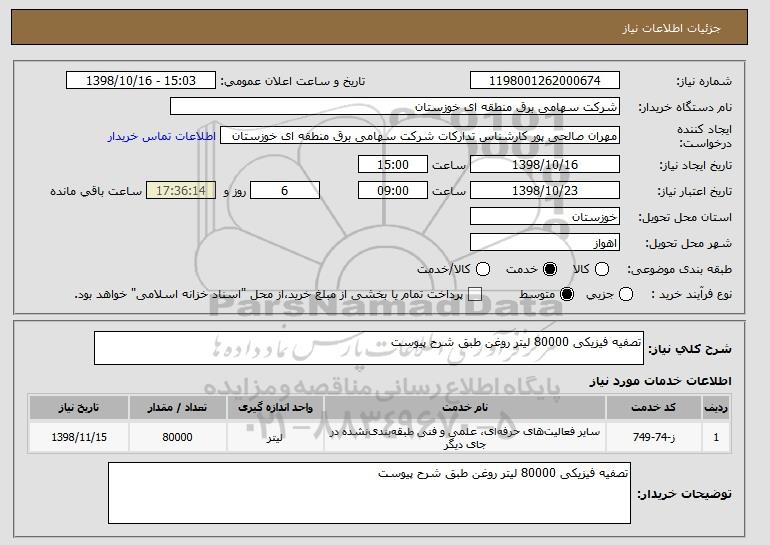The image size is (770, 545).
Task: Select جزیی purchase process option
Action: (626, 295)
